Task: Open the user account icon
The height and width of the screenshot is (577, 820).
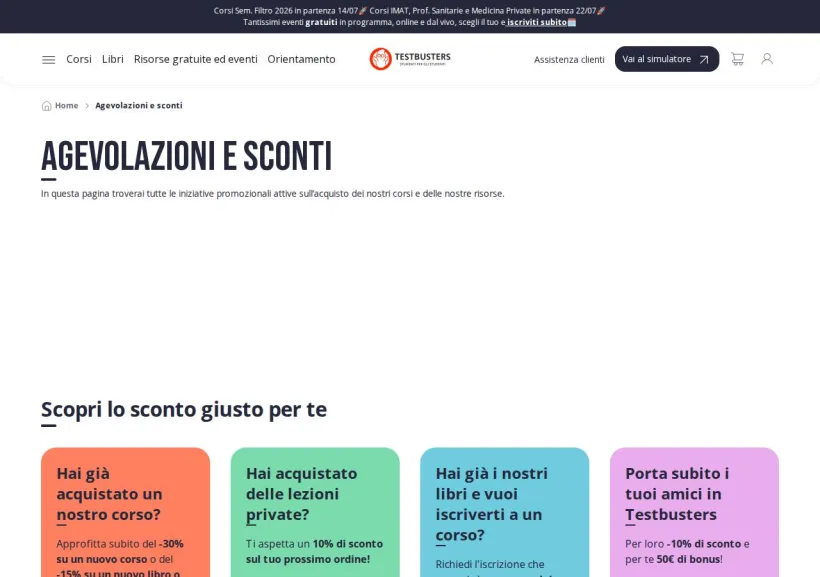Action: 767,59
